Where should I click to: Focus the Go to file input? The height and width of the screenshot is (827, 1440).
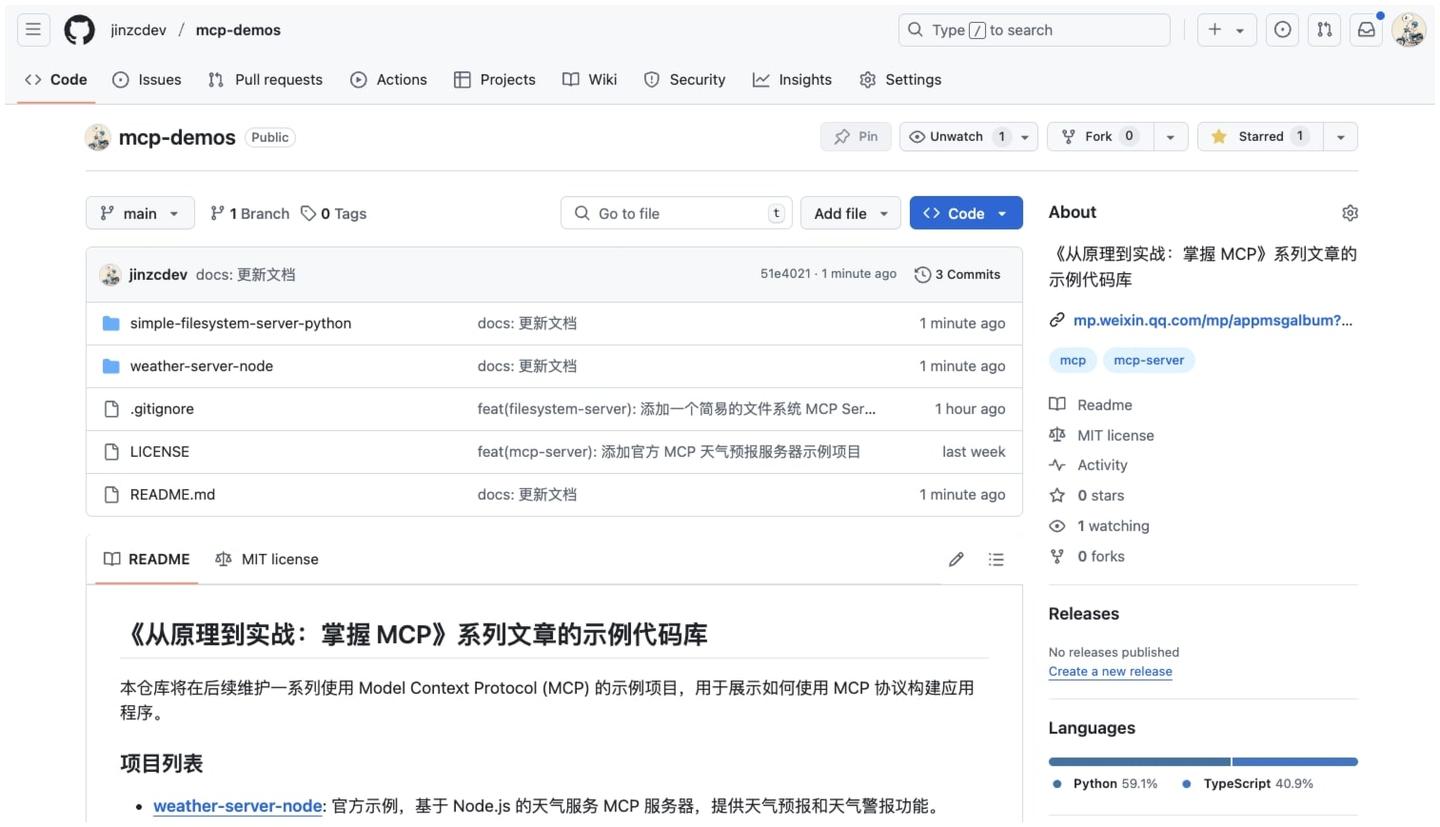(x=676, y=213)
